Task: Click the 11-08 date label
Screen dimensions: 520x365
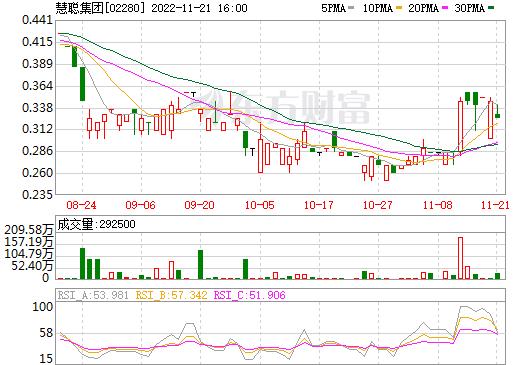Action: (x=438, y=205)
